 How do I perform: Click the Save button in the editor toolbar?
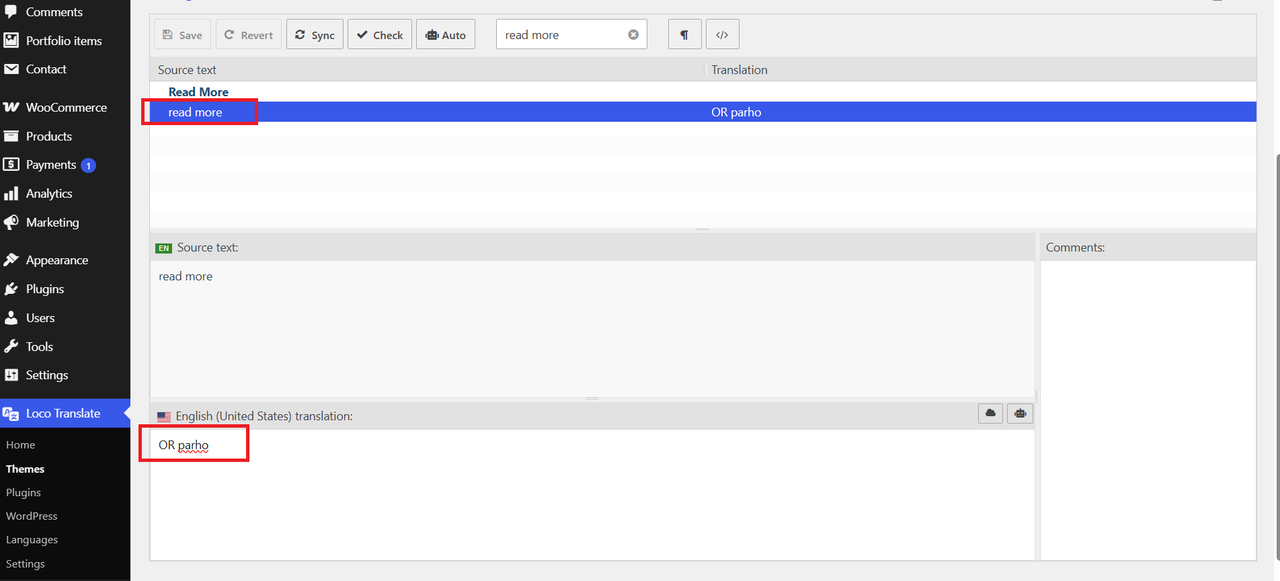point(182,35)
